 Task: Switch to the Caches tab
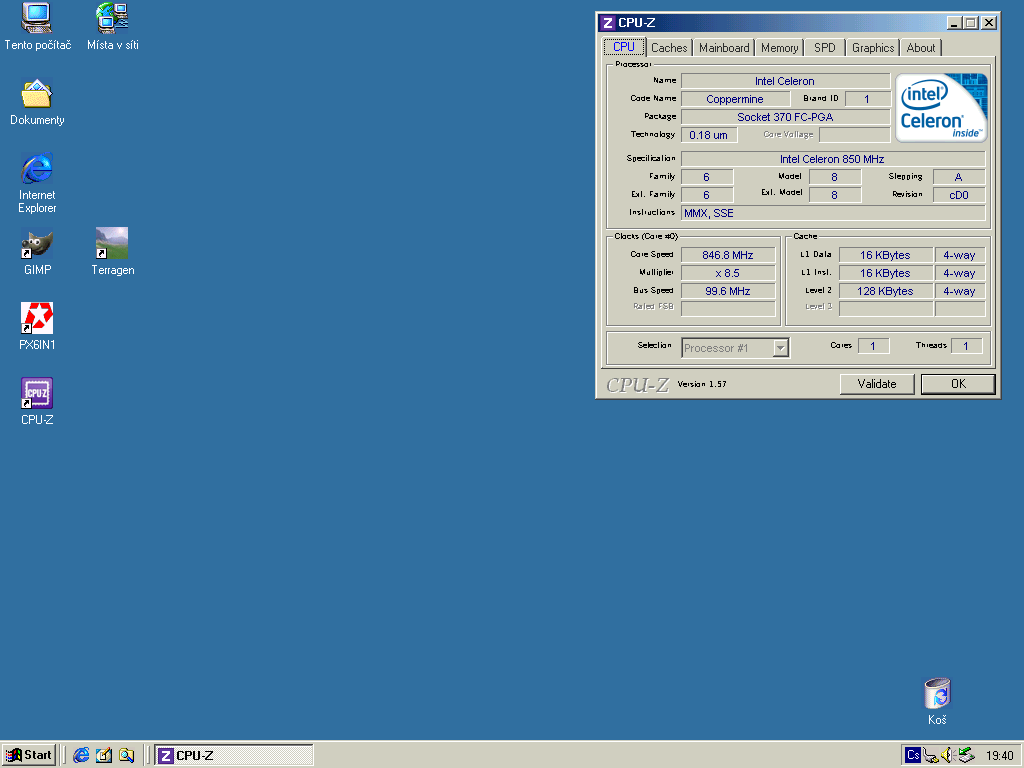pyautogui.click(x=669, y=48)
